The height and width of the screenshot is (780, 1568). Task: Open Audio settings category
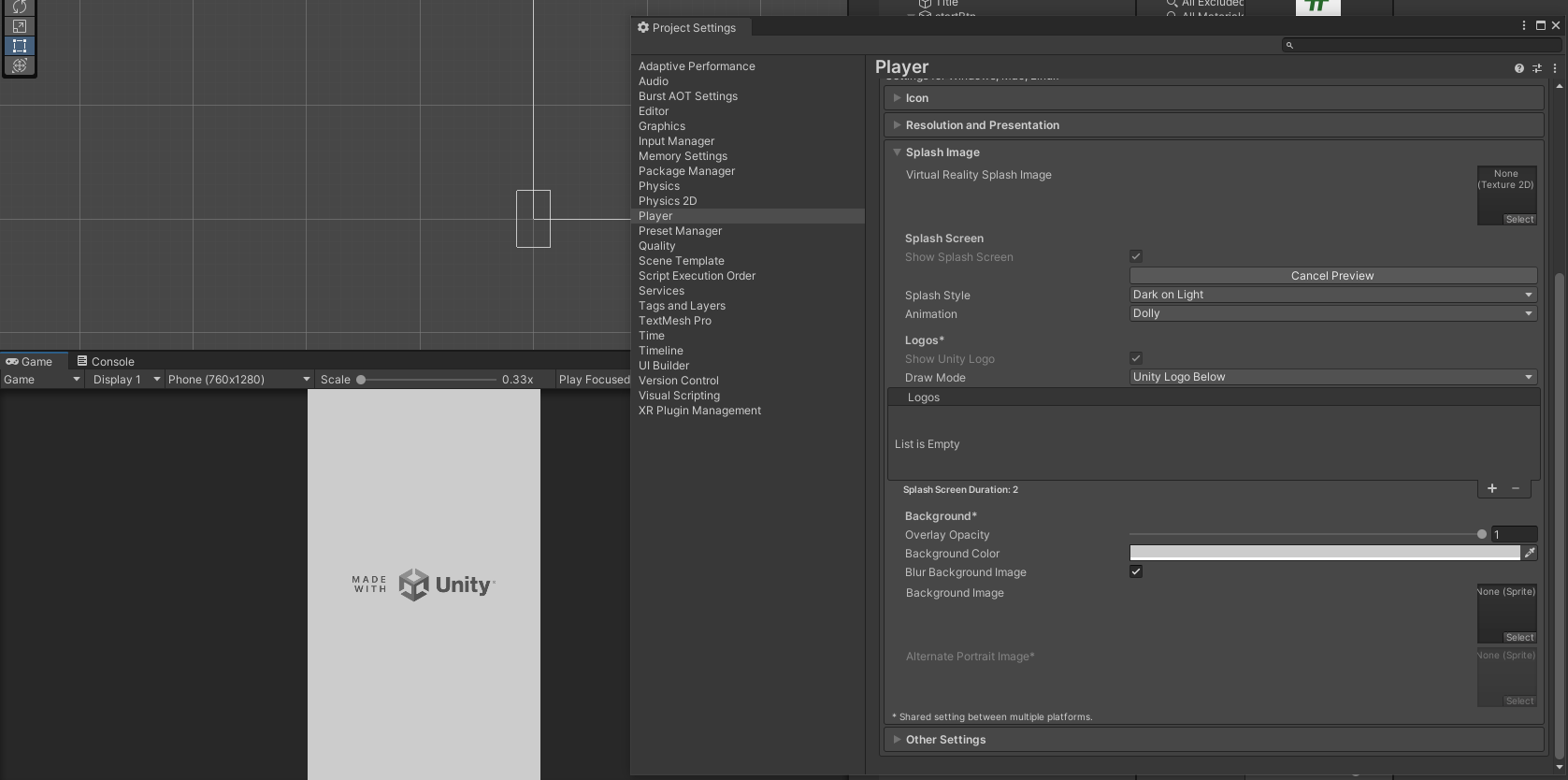(654, 81)
